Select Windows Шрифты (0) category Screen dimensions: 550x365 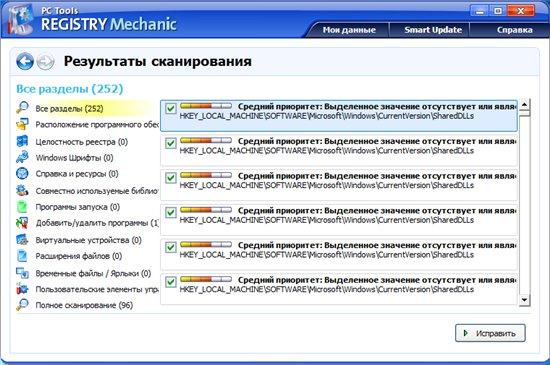click(x=74, y=158)
